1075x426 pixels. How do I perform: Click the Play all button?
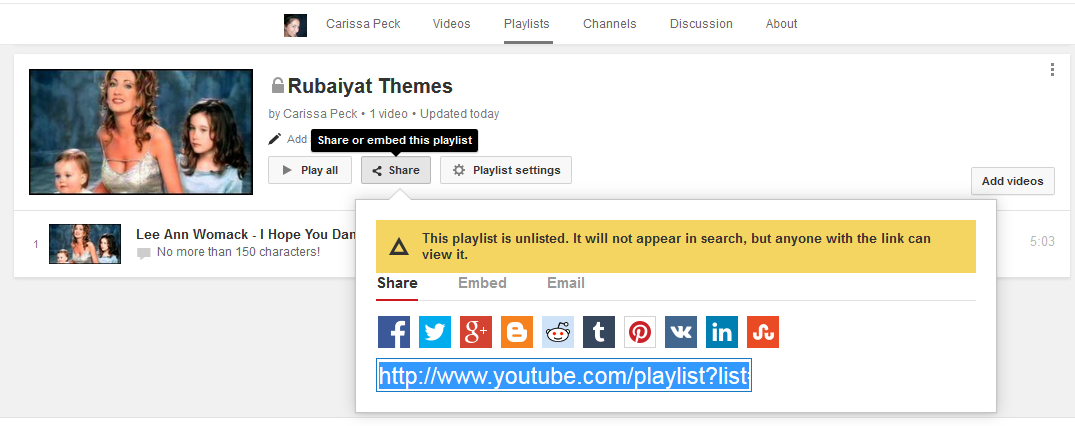[310, 170]
